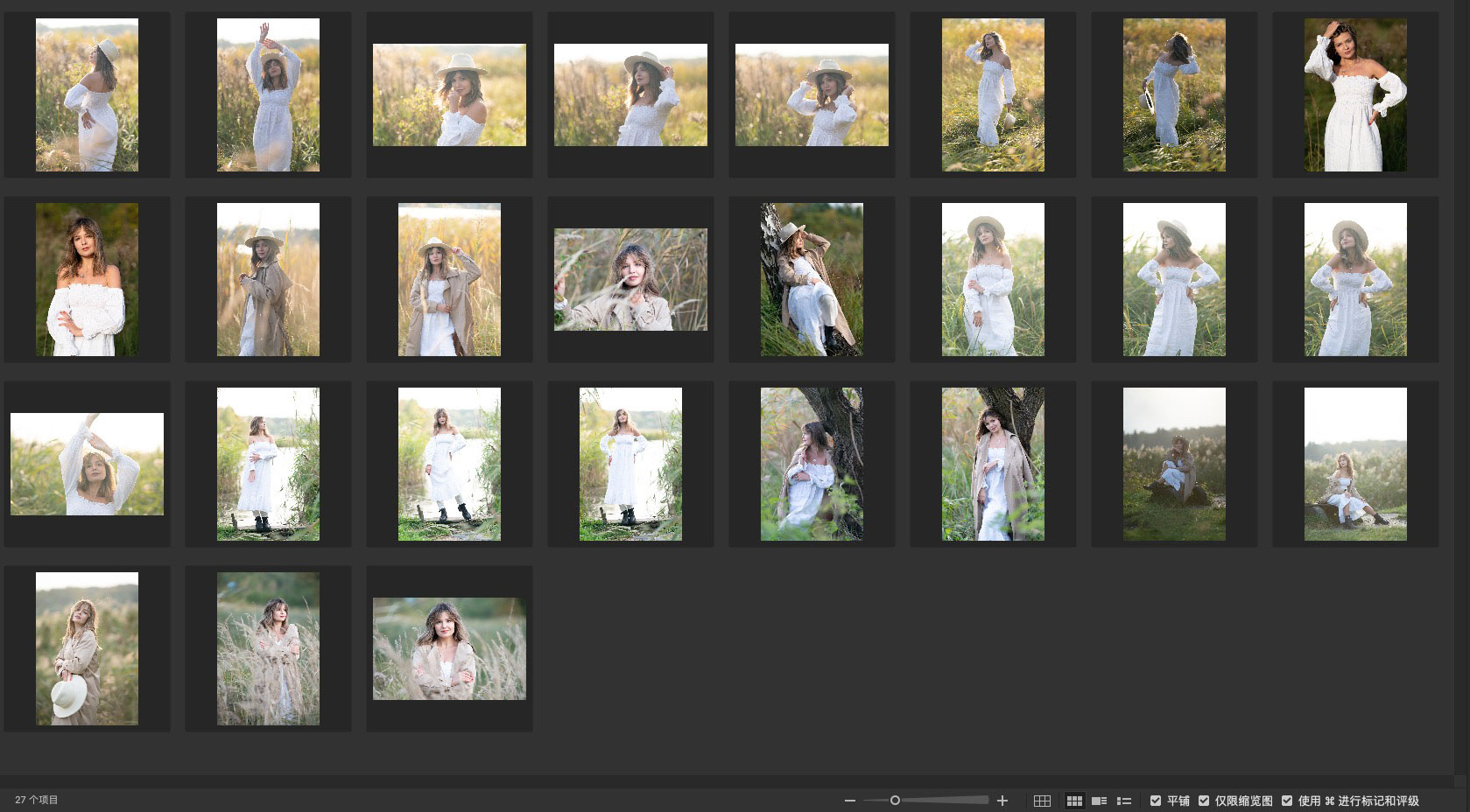Click the thumbnail size slider handle
The height and width of the screenshot is (812, 1470).
click(895, 801)
